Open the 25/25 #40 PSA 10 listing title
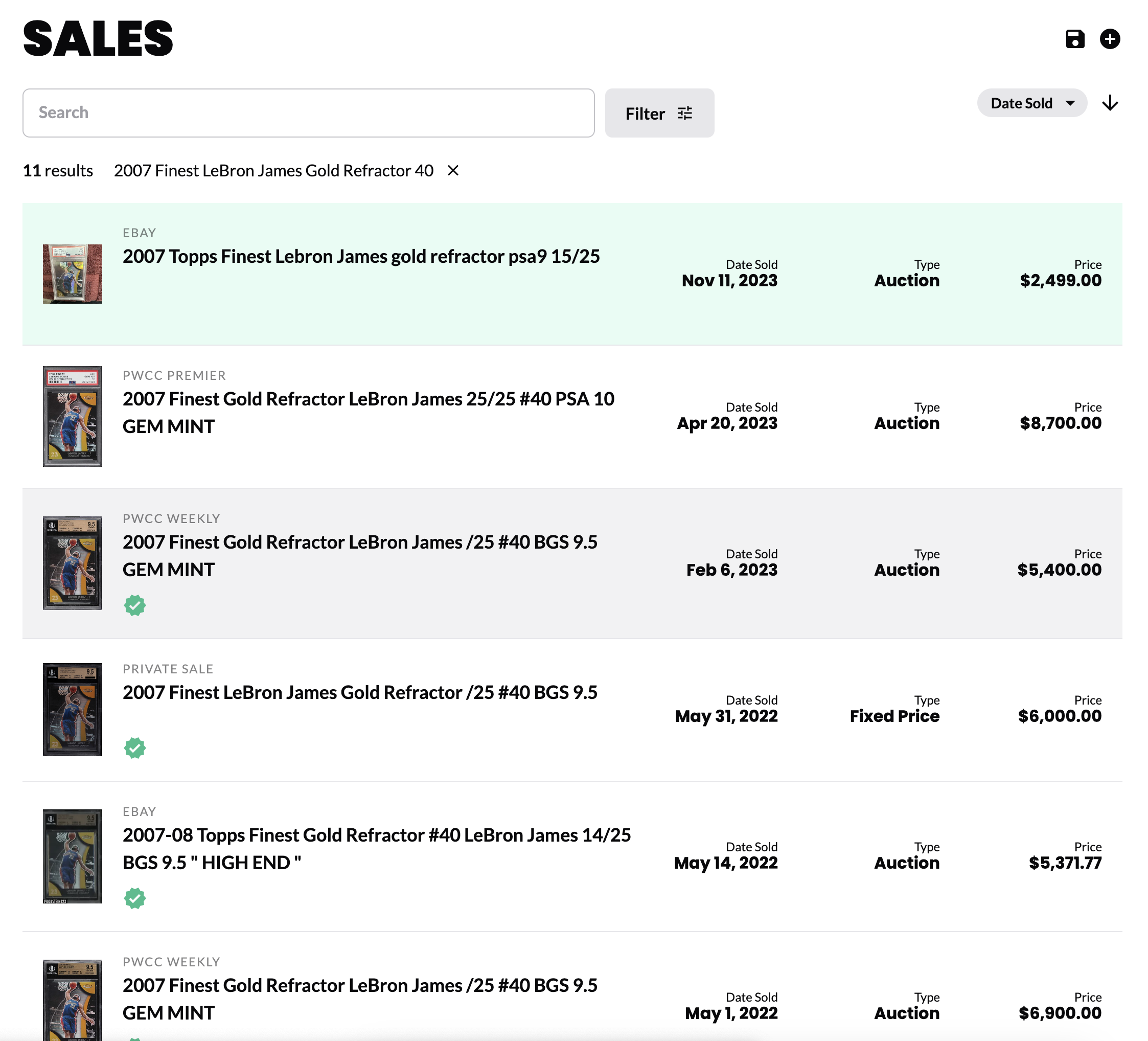Viewport: 1148px width, 1041px height. pyautogui.click(x=369, y=413)
